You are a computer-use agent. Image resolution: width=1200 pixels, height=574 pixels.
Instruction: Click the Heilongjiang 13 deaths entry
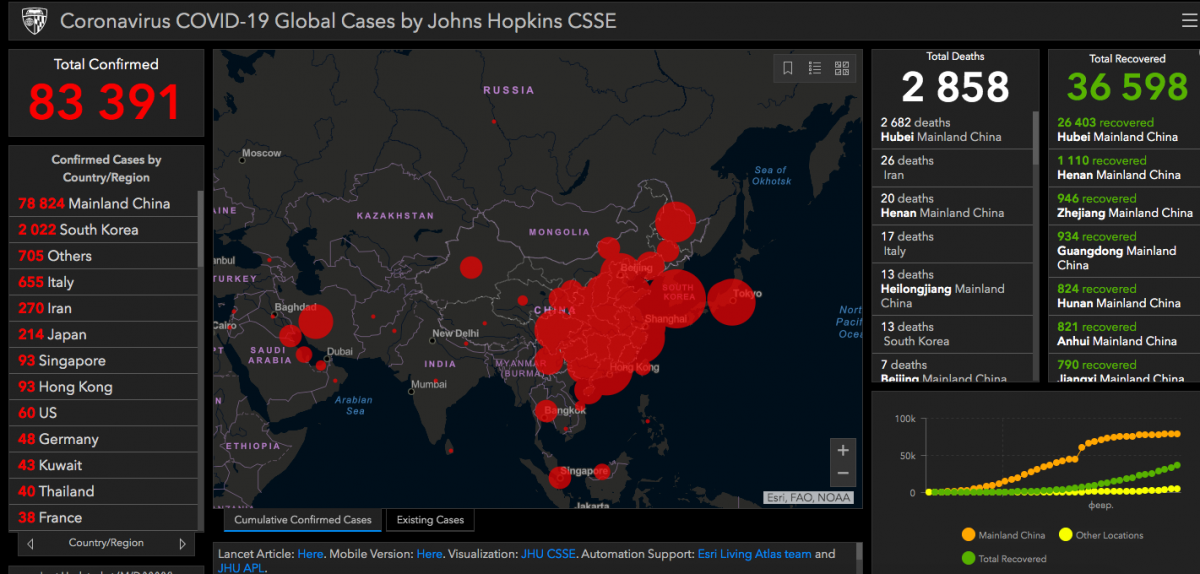[953, 289]
